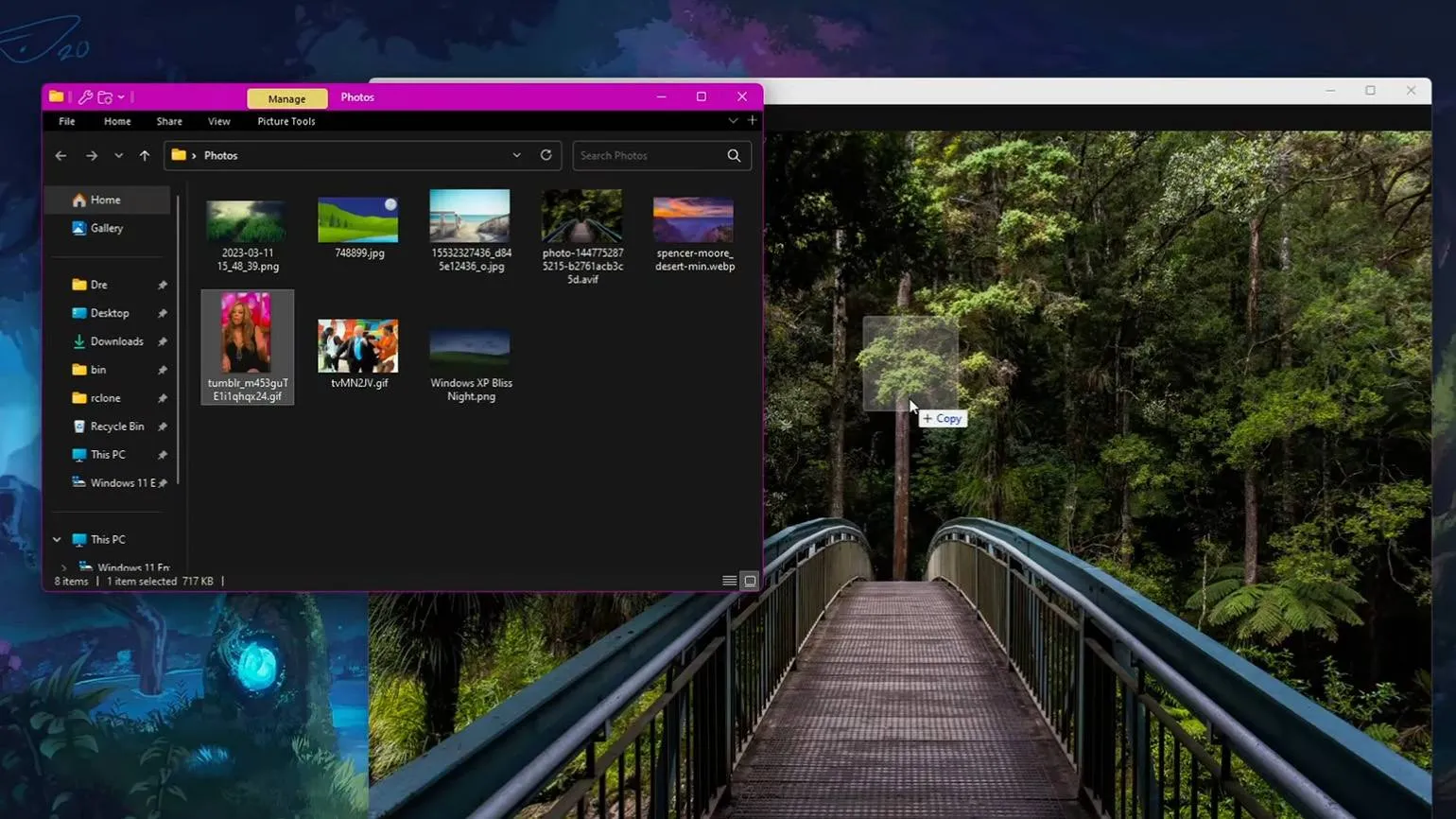The height and width of the screenshot is (819, 1456).
Task: Open the Share ribbon tab
Action: click(169, 121)
